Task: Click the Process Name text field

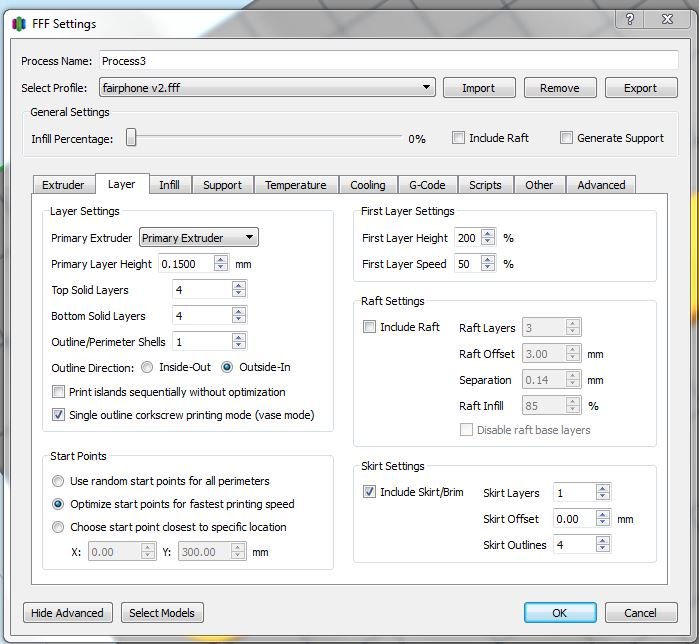Action: click(x=388, y=61)
